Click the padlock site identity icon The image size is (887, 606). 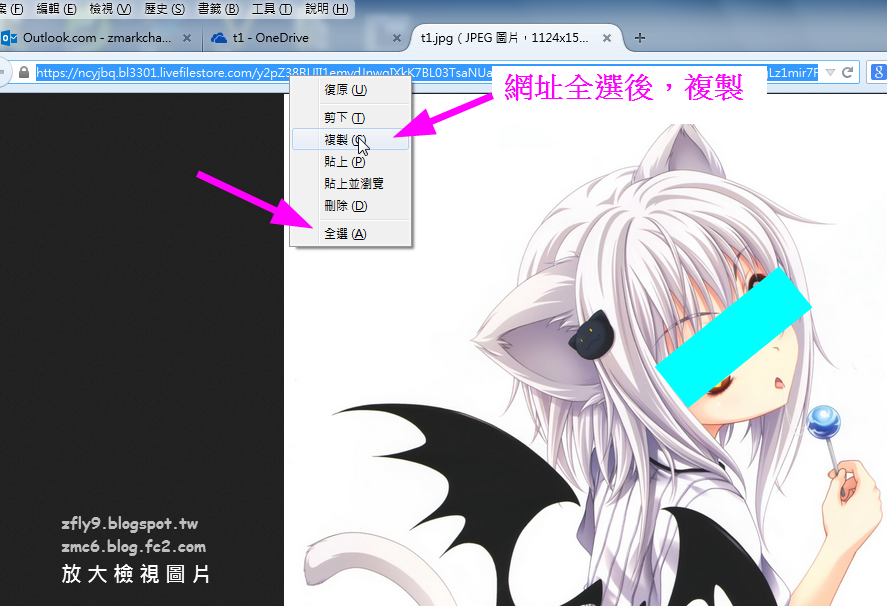(24, 72)
